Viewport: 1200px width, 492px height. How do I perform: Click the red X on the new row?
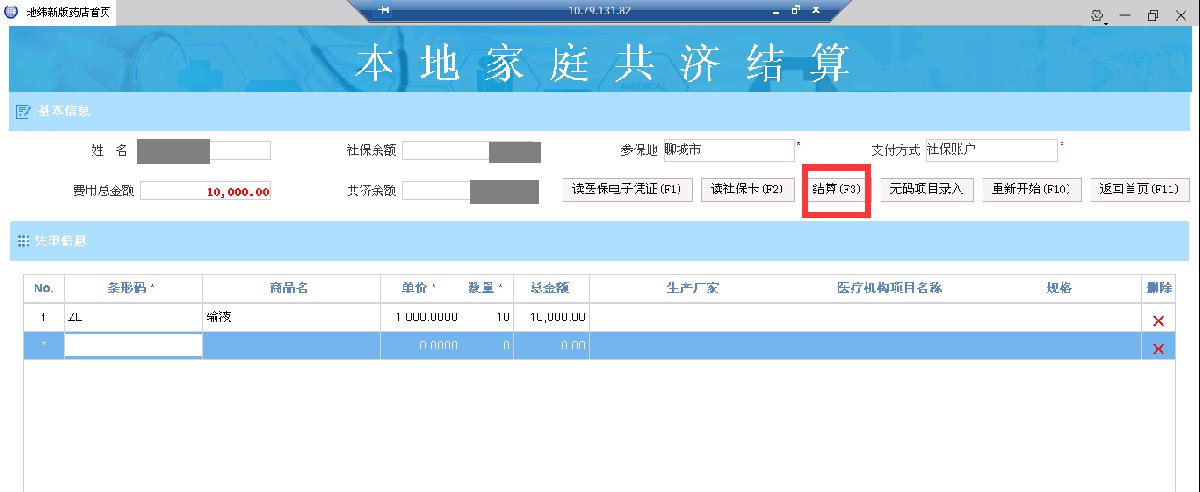pos(1158,349)
